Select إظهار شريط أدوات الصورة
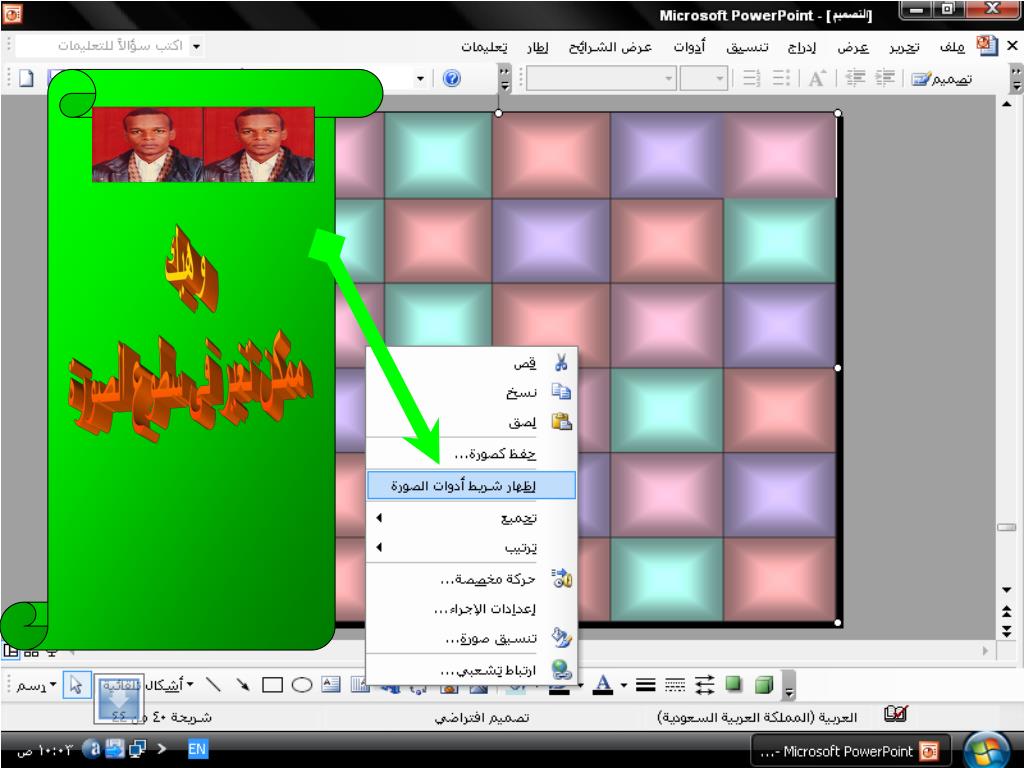The image size is (1024, 768). 471,486
